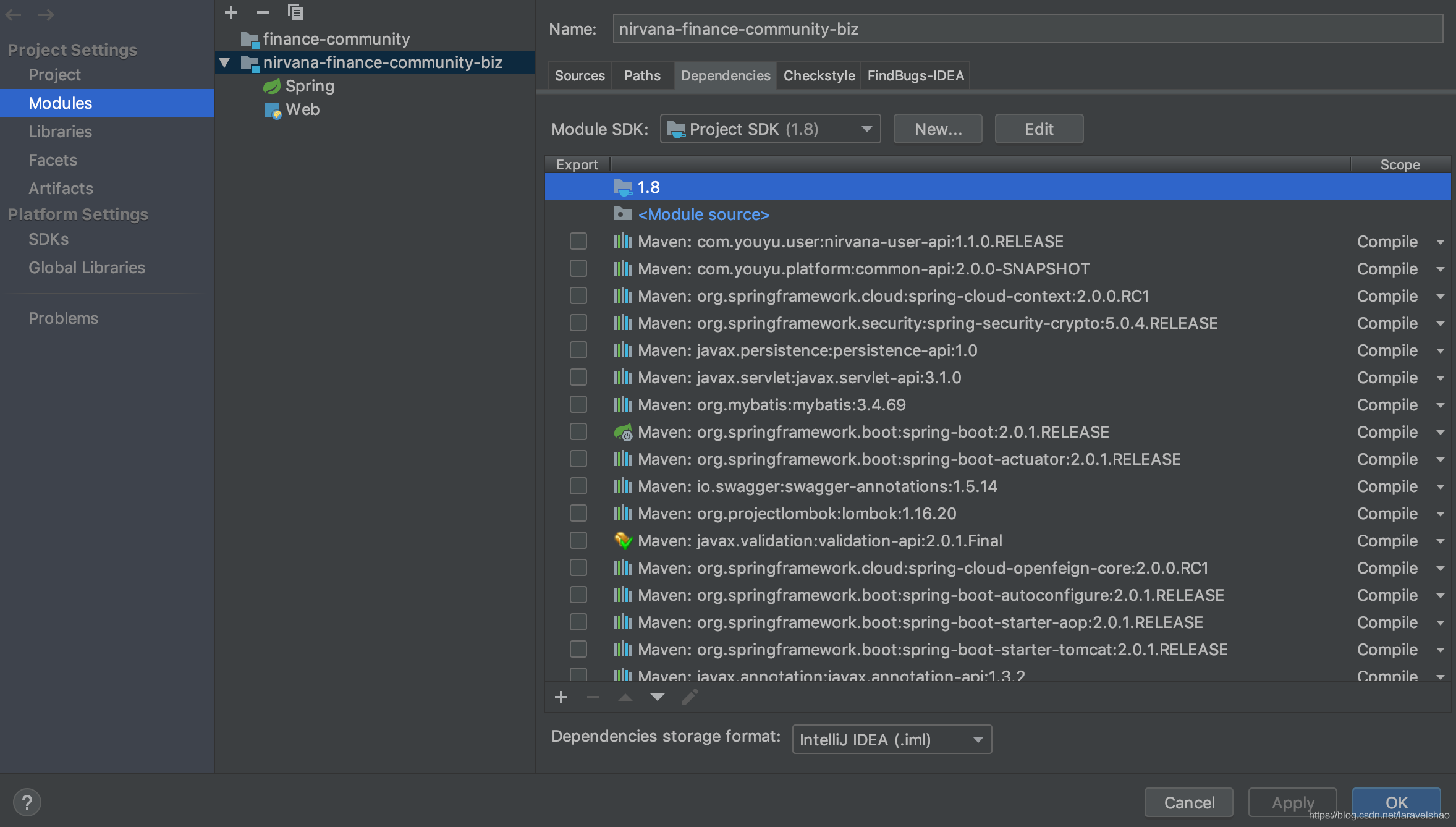
Task: Click the Module source folder icon
Action: click(x=623, y=214)
